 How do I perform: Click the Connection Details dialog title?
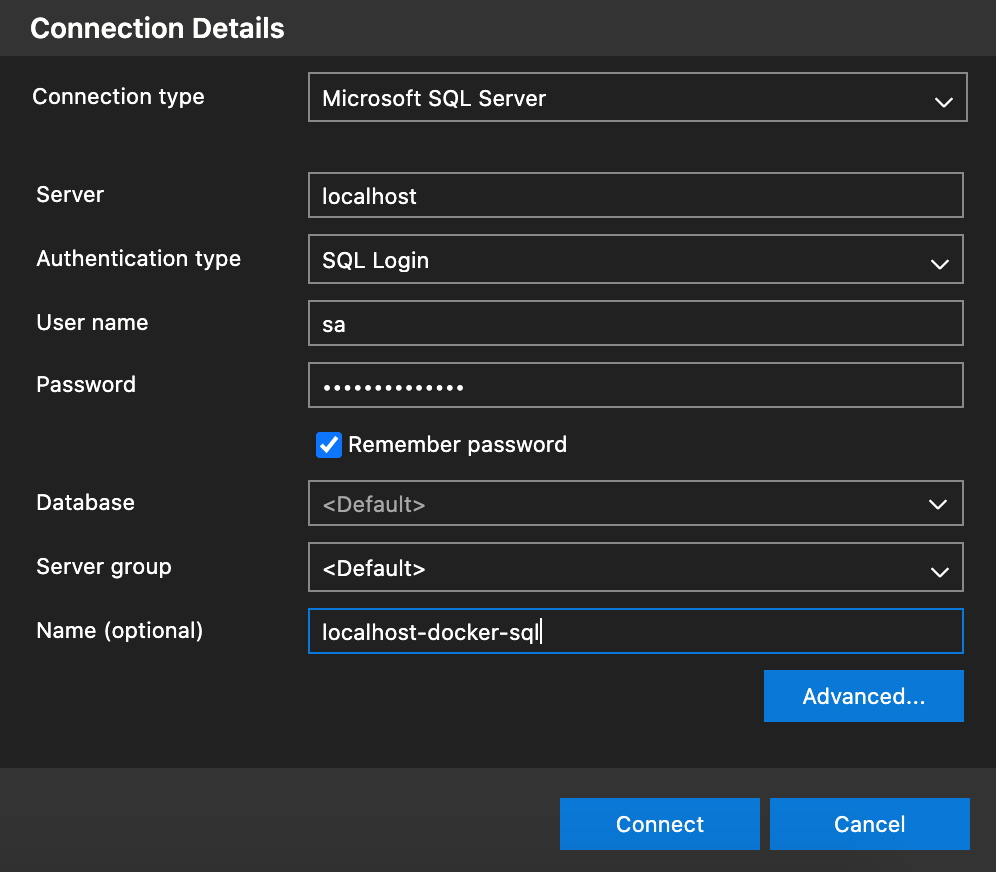tap(157, 29)
